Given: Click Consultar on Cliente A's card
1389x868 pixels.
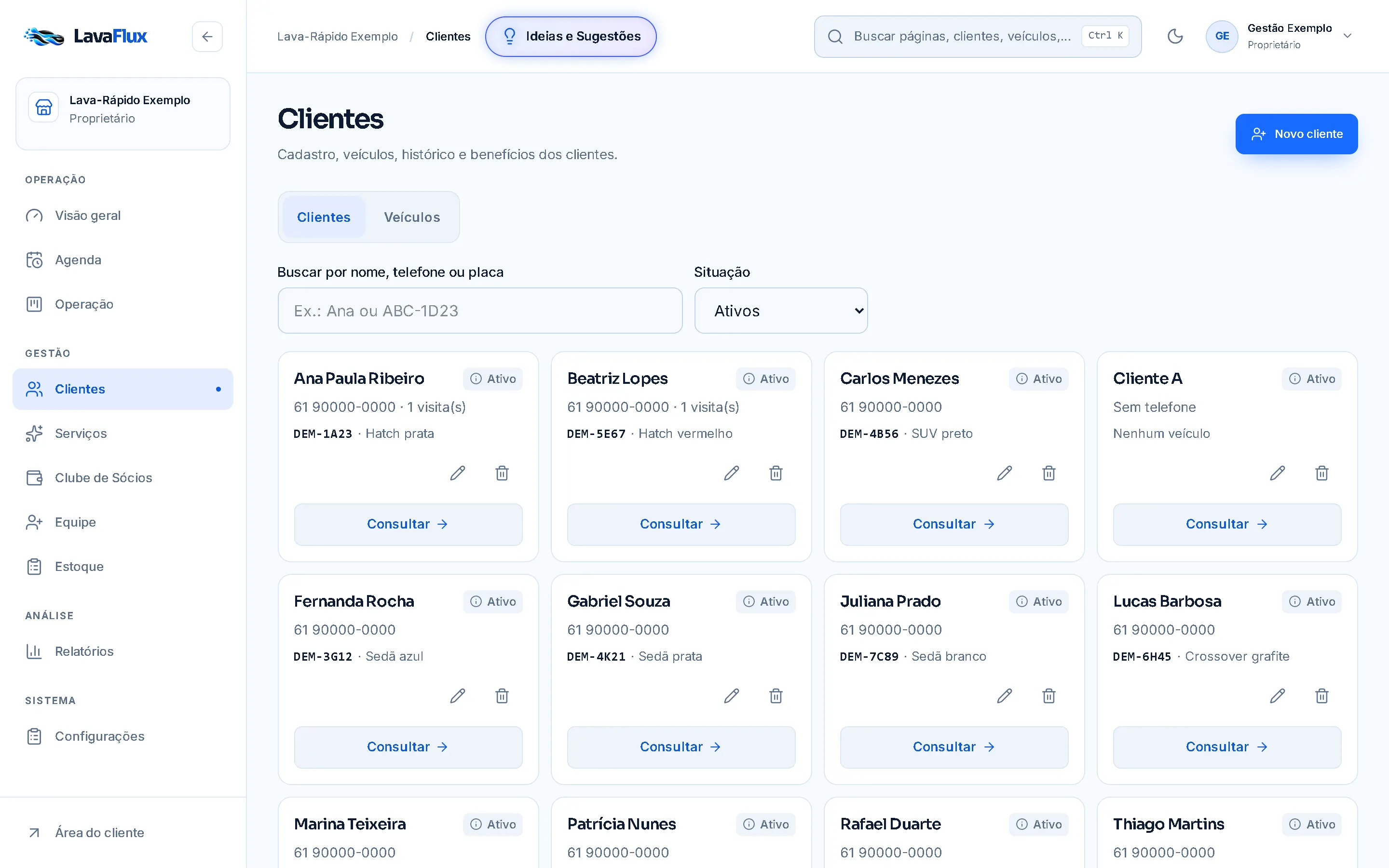Looking at the screenshot, I should [x=1226, y=524].
